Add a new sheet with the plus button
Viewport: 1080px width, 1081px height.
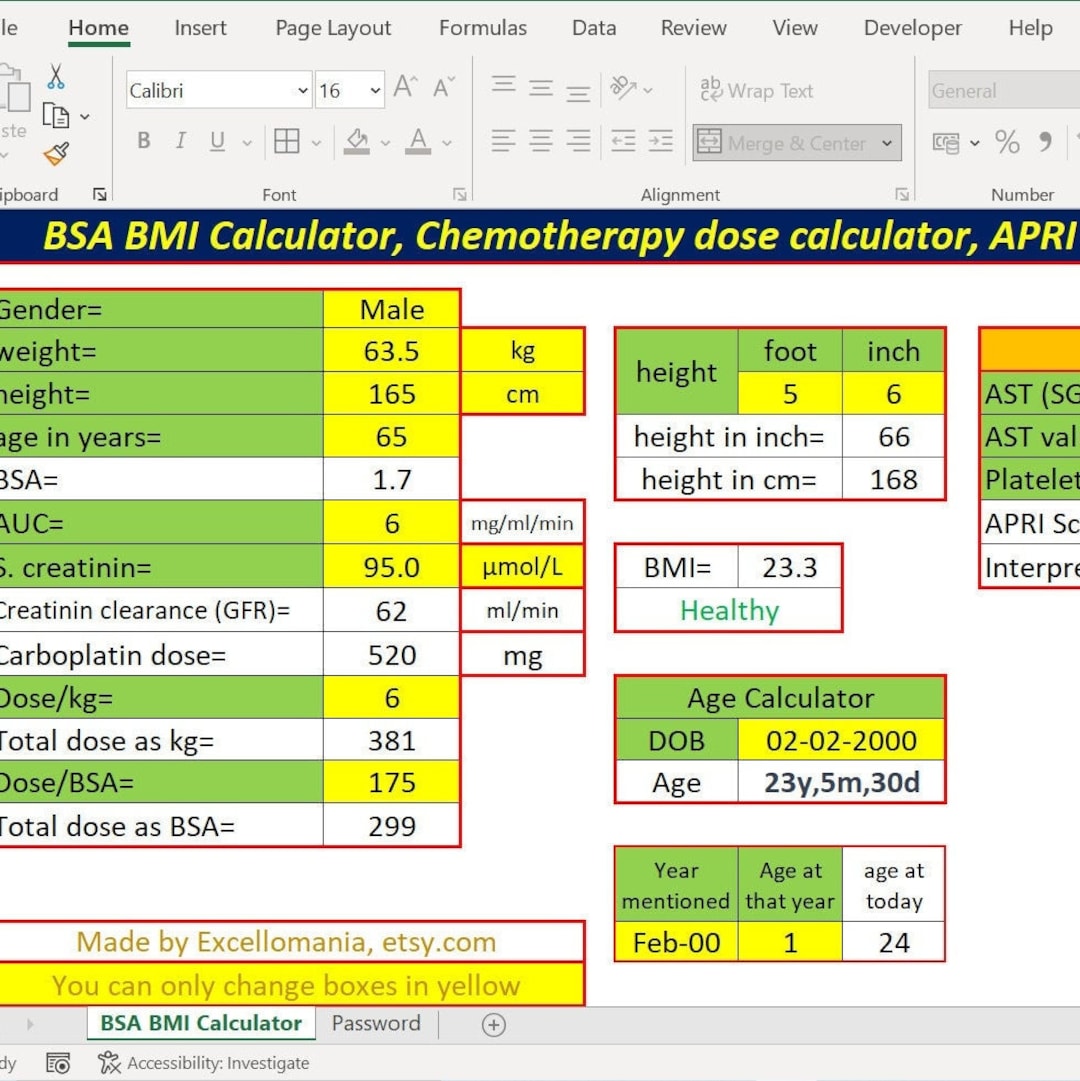(x=492, y=1024)
